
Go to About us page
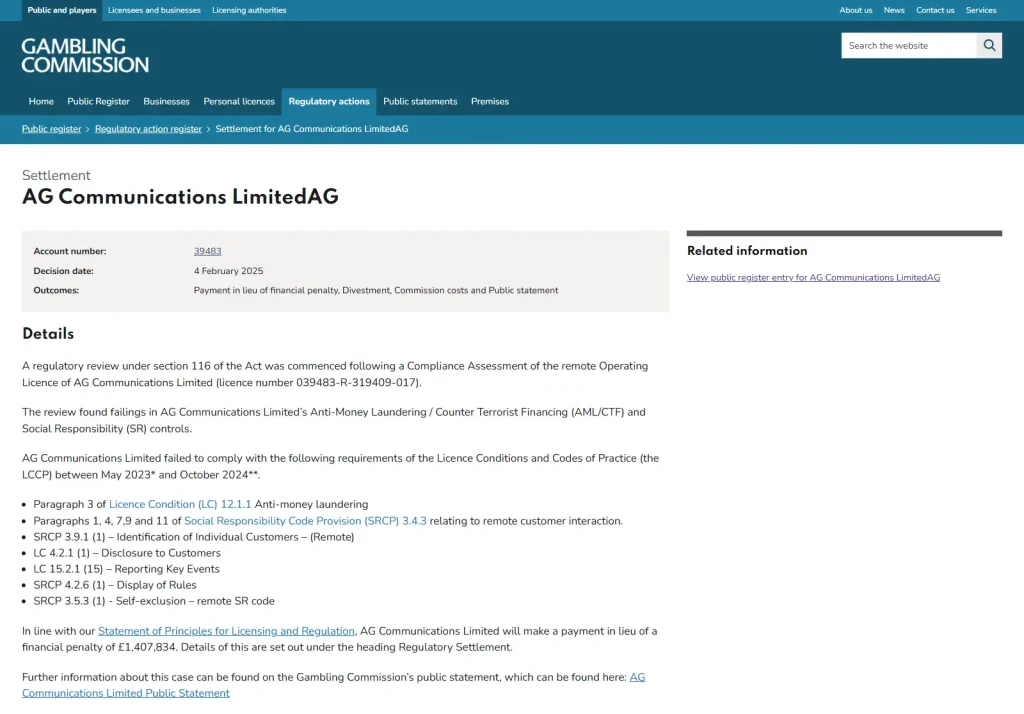tap(856, 10)
